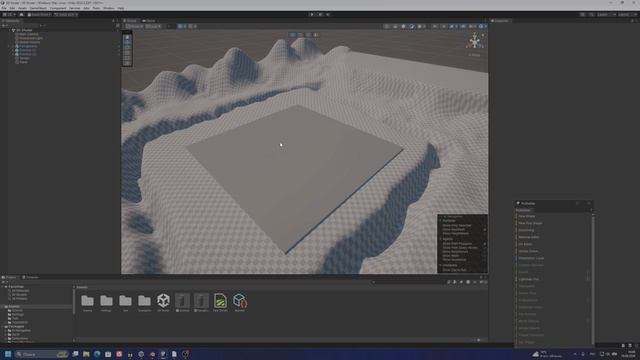Open the Help menu

[x=121, y=8]
